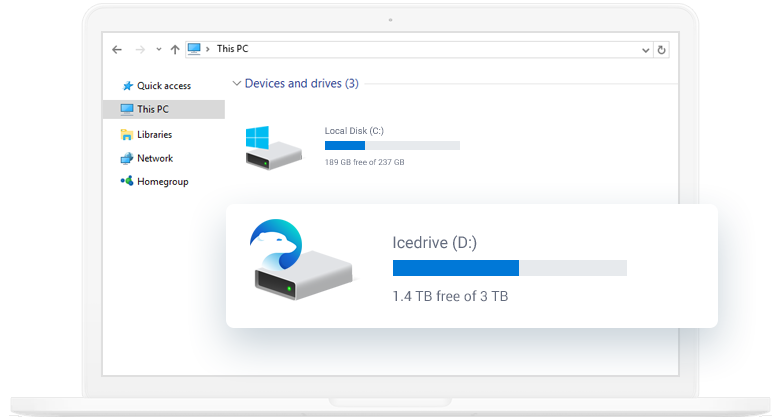Click the Icedrive (D:) label
772x417 pixels.
coord(435,242)
